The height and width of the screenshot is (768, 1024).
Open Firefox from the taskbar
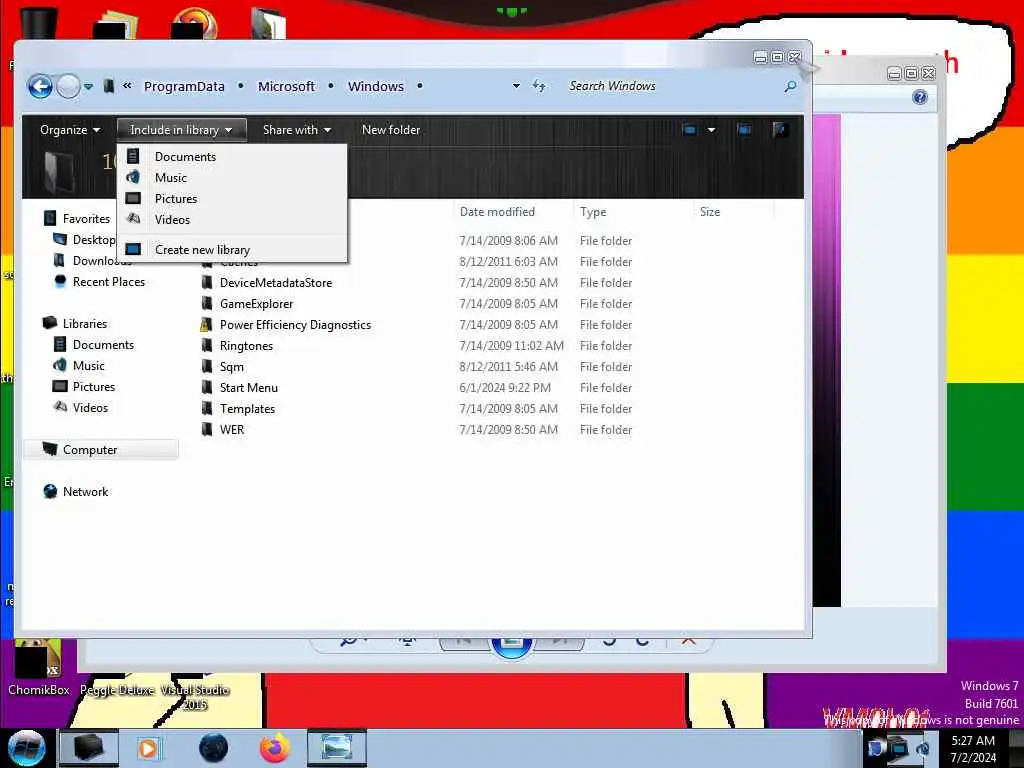[x=275, y=748]
